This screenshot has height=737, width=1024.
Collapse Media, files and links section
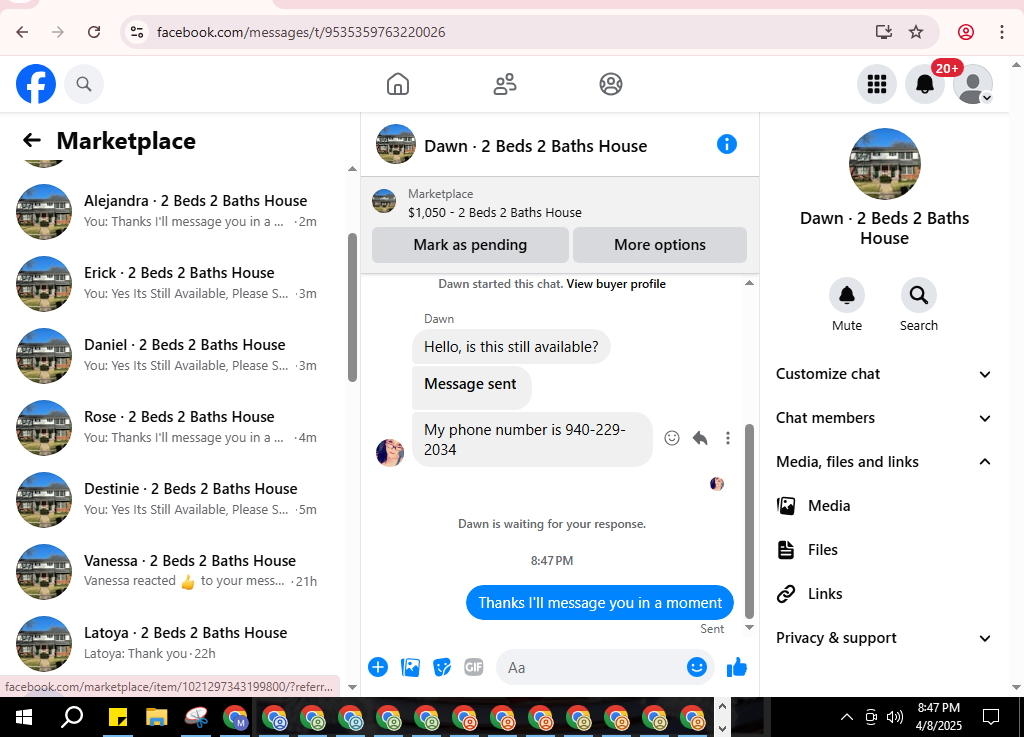coord(884,462)
